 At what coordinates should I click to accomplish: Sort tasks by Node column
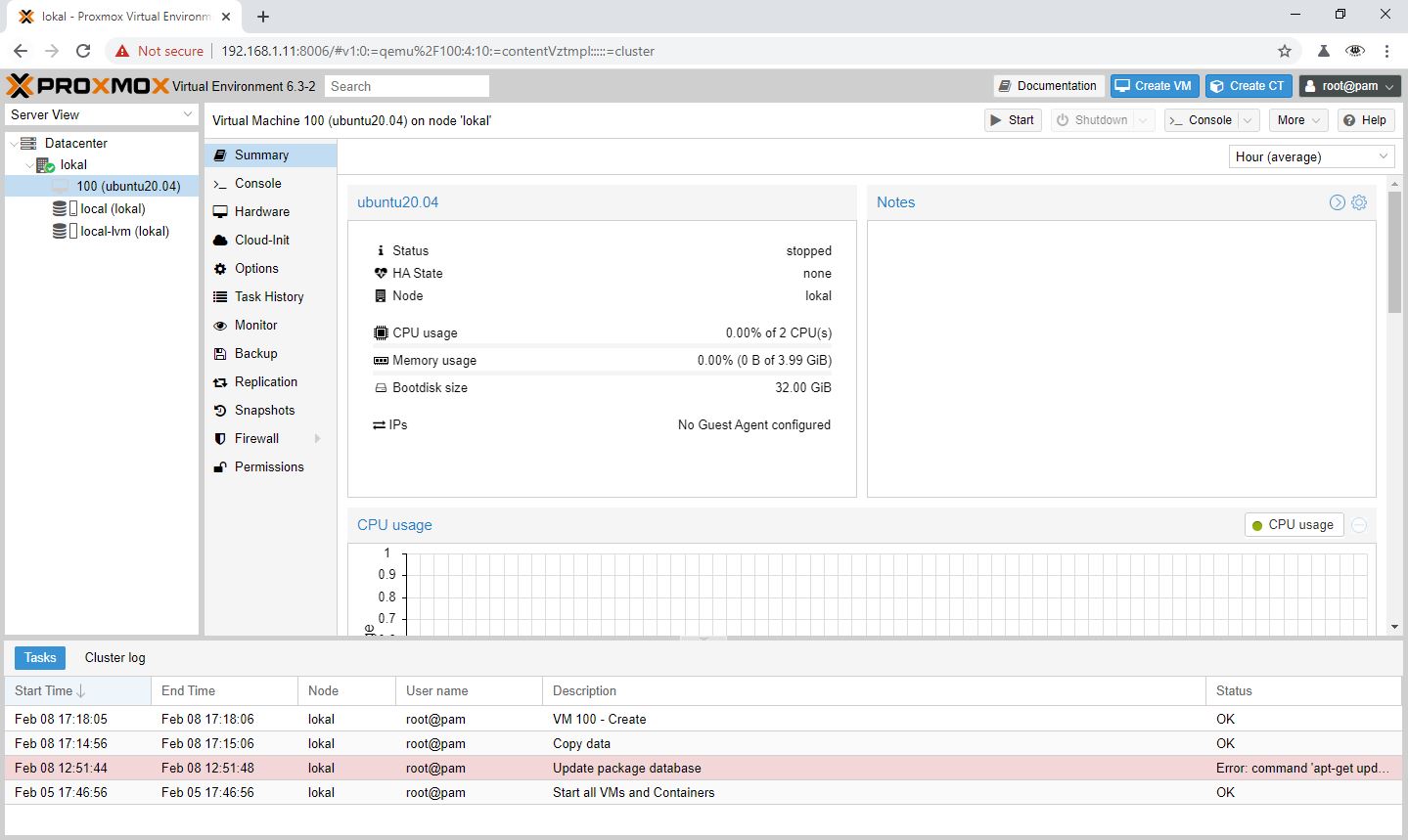[x=346, y=690]
